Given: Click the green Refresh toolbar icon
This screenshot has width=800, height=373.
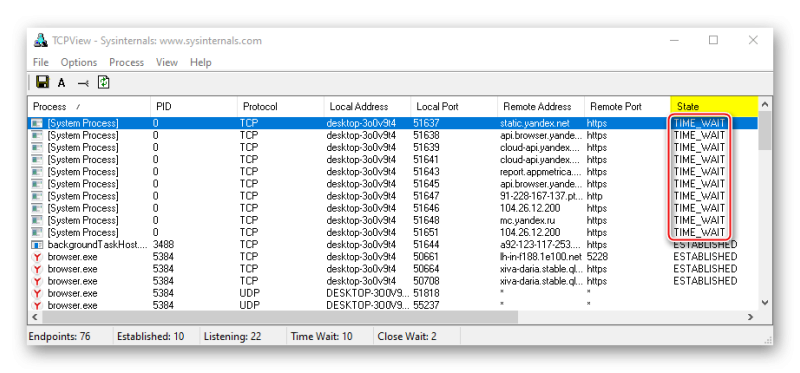Looking at the screenshot, I should (104, 82).
